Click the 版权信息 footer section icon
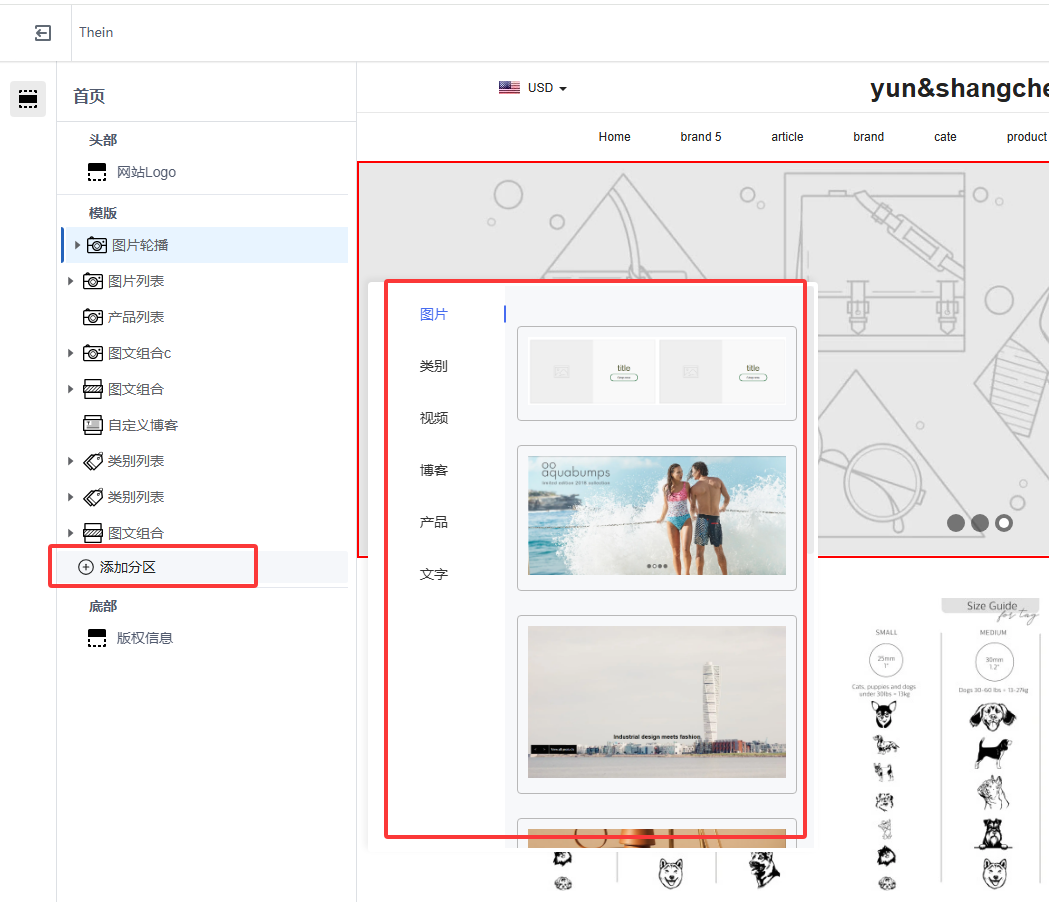 click(x=97, y=638)
